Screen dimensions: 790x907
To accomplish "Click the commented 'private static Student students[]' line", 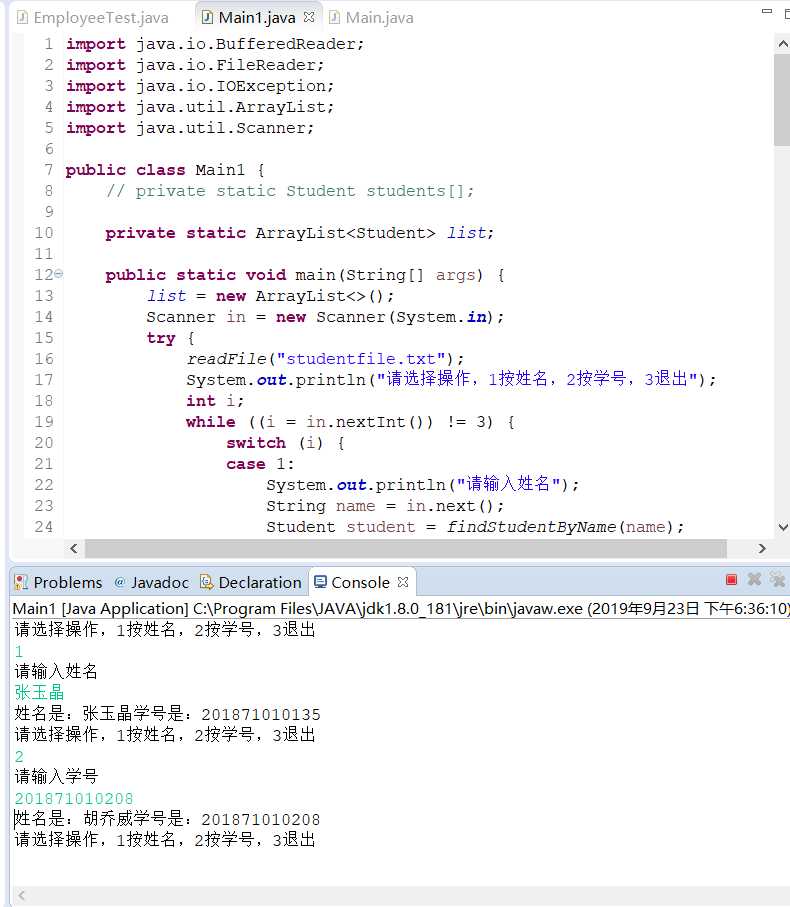I will [x=290, y=191].
